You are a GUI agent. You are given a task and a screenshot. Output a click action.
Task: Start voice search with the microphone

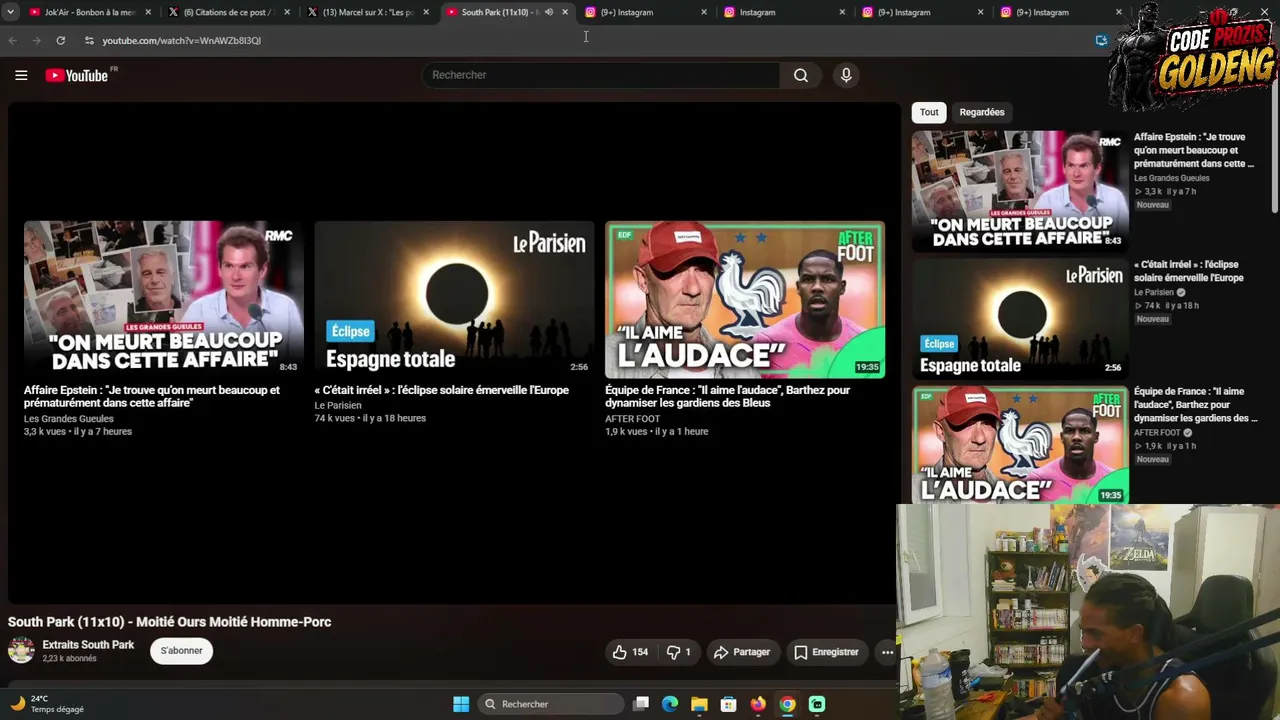coord(846,75)
